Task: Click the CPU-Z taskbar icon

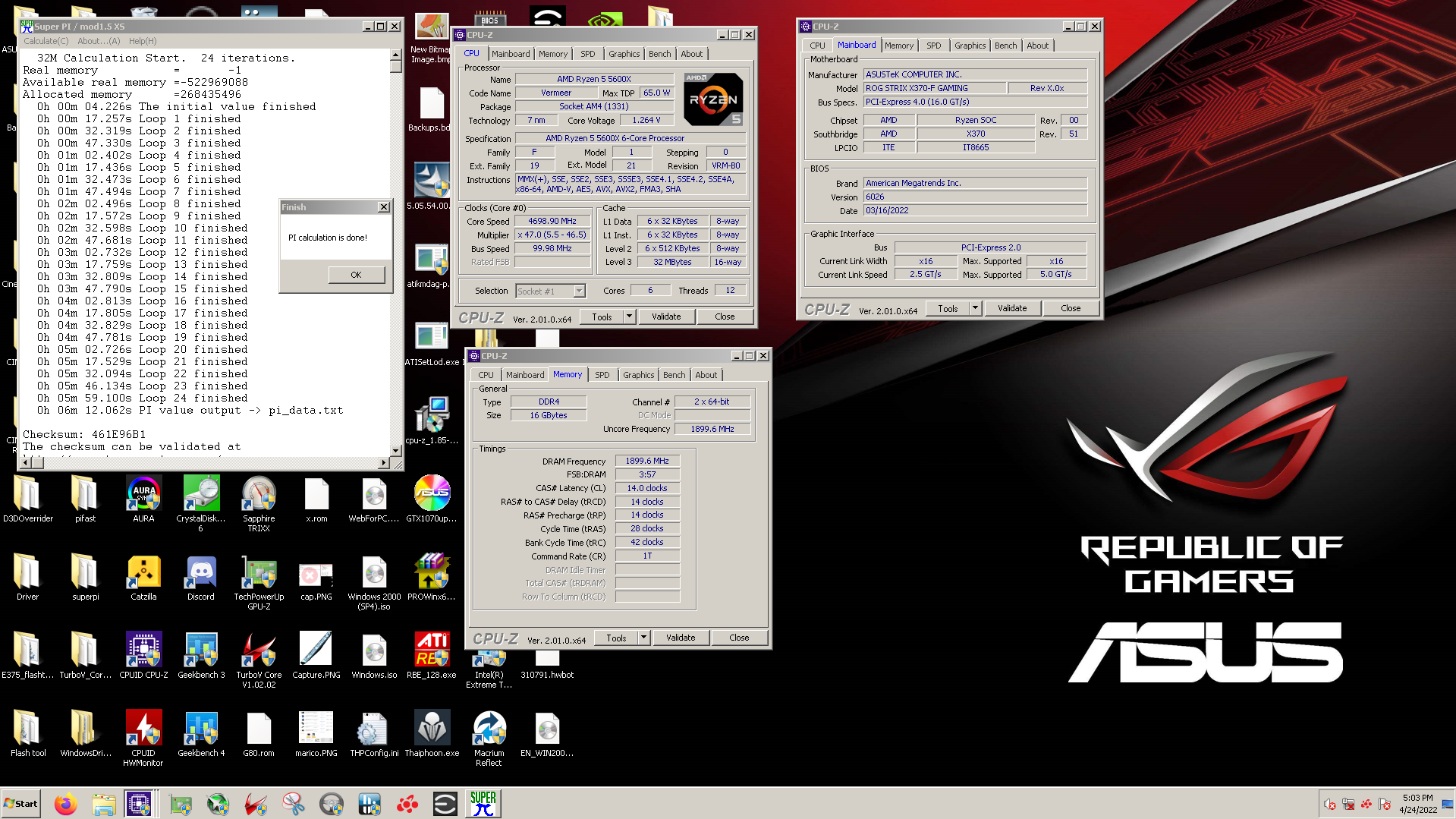Action: click(141, 804)
